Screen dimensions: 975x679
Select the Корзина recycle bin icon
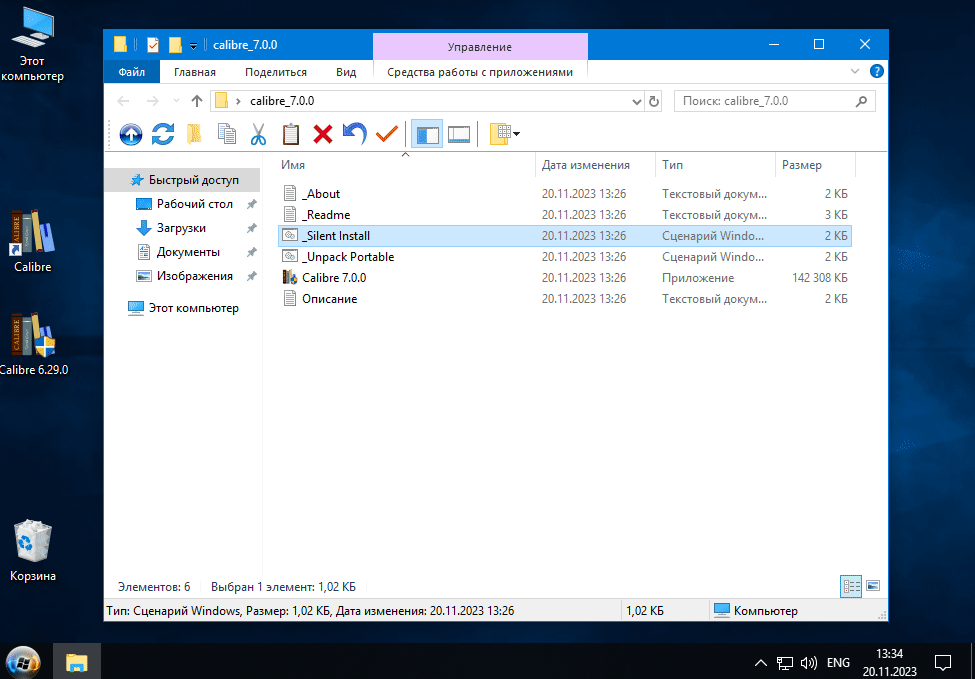pyautogui.click(x=33, y=552)
